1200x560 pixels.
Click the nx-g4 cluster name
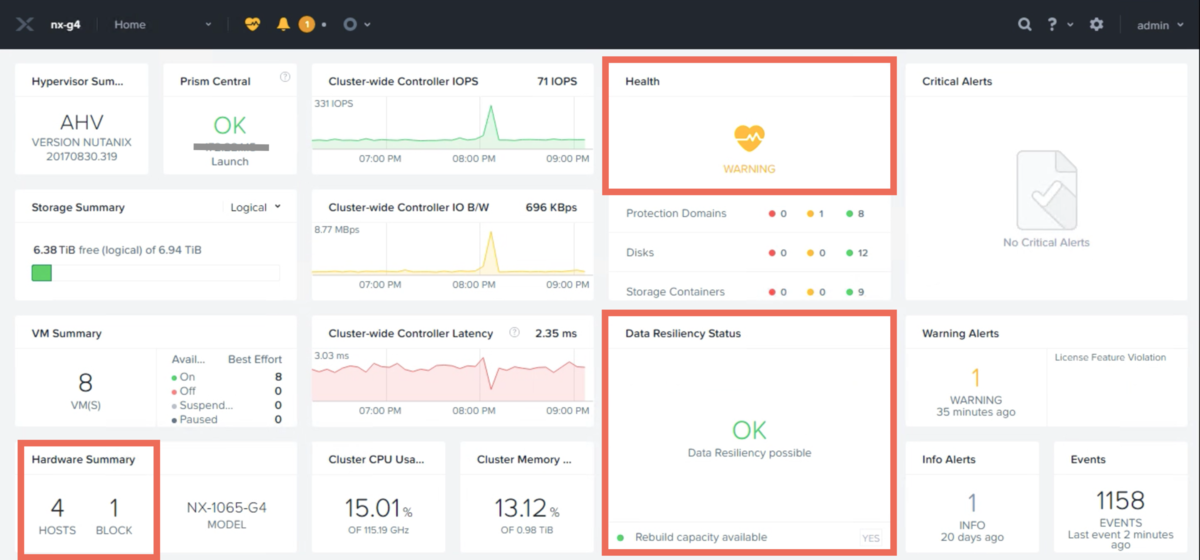coord(67,25)
